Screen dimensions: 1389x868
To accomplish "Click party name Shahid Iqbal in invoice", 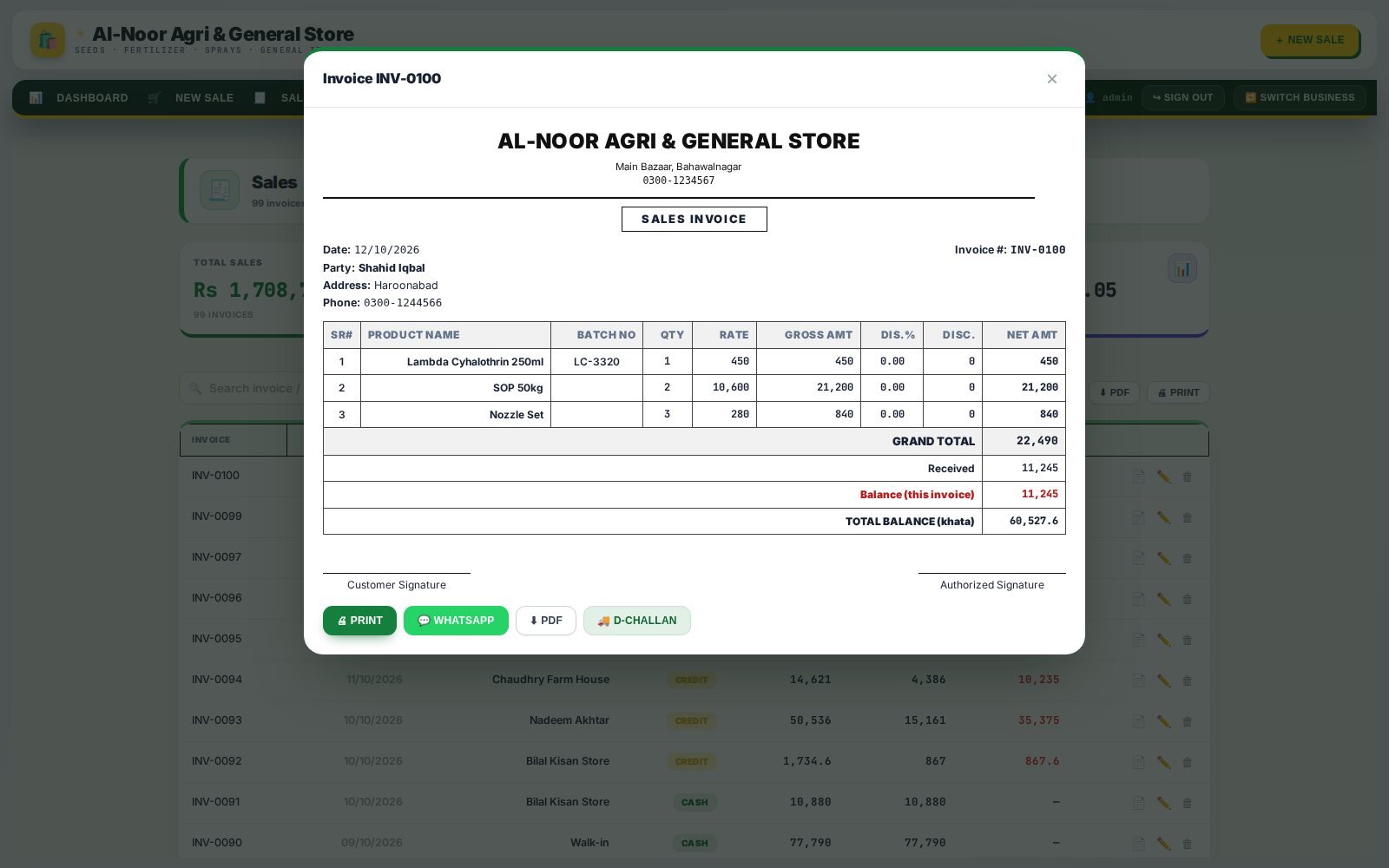I will [392, 268].
